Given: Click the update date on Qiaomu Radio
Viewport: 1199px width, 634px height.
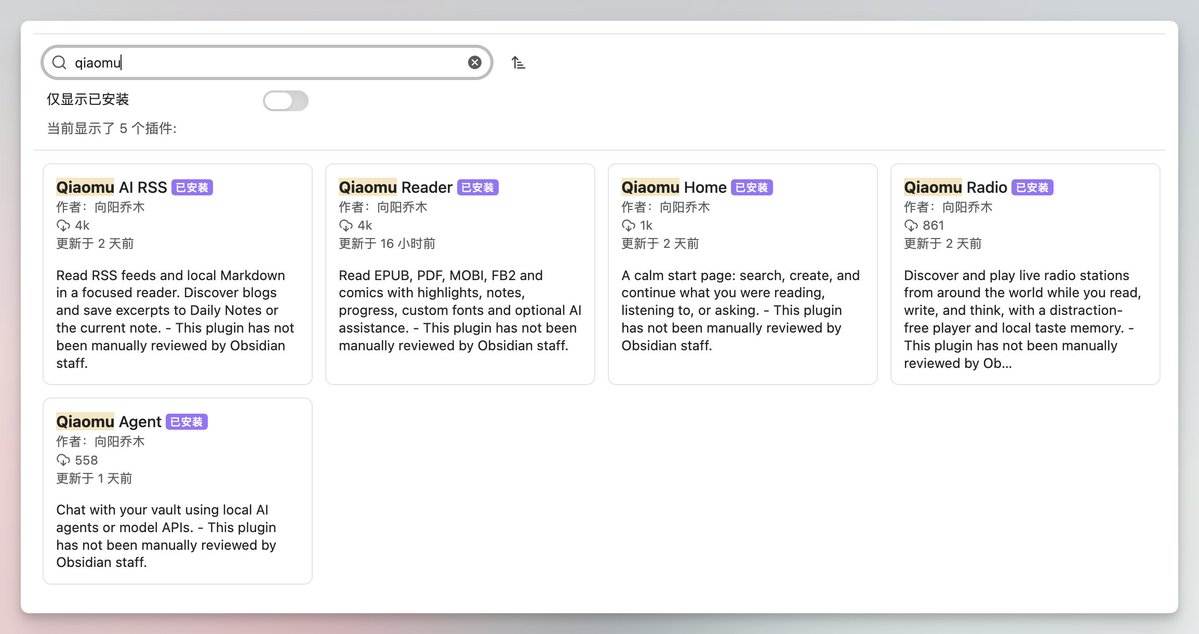Looking at the screenshot, I should tap(943, 244).
